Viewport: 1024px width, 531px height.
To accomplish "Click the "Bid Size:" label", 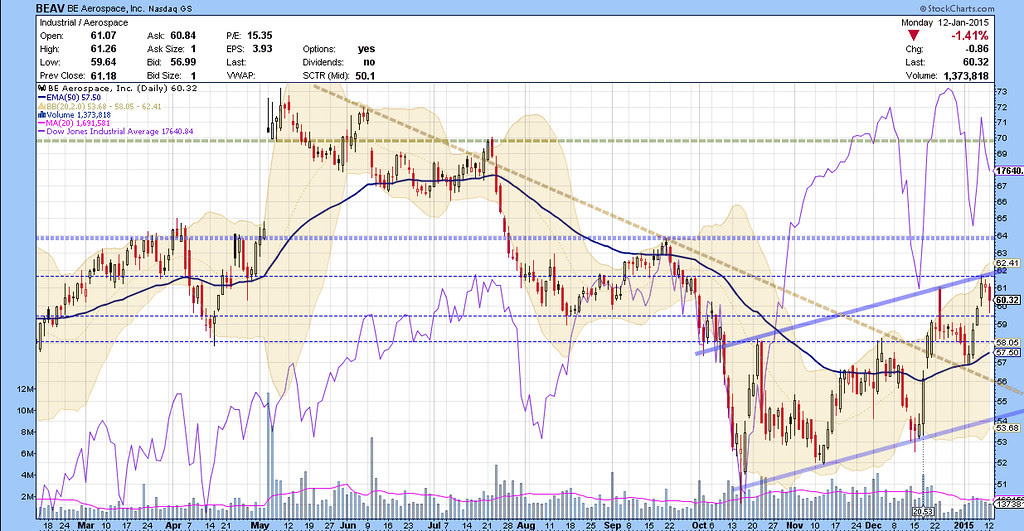I will (163, 76).
